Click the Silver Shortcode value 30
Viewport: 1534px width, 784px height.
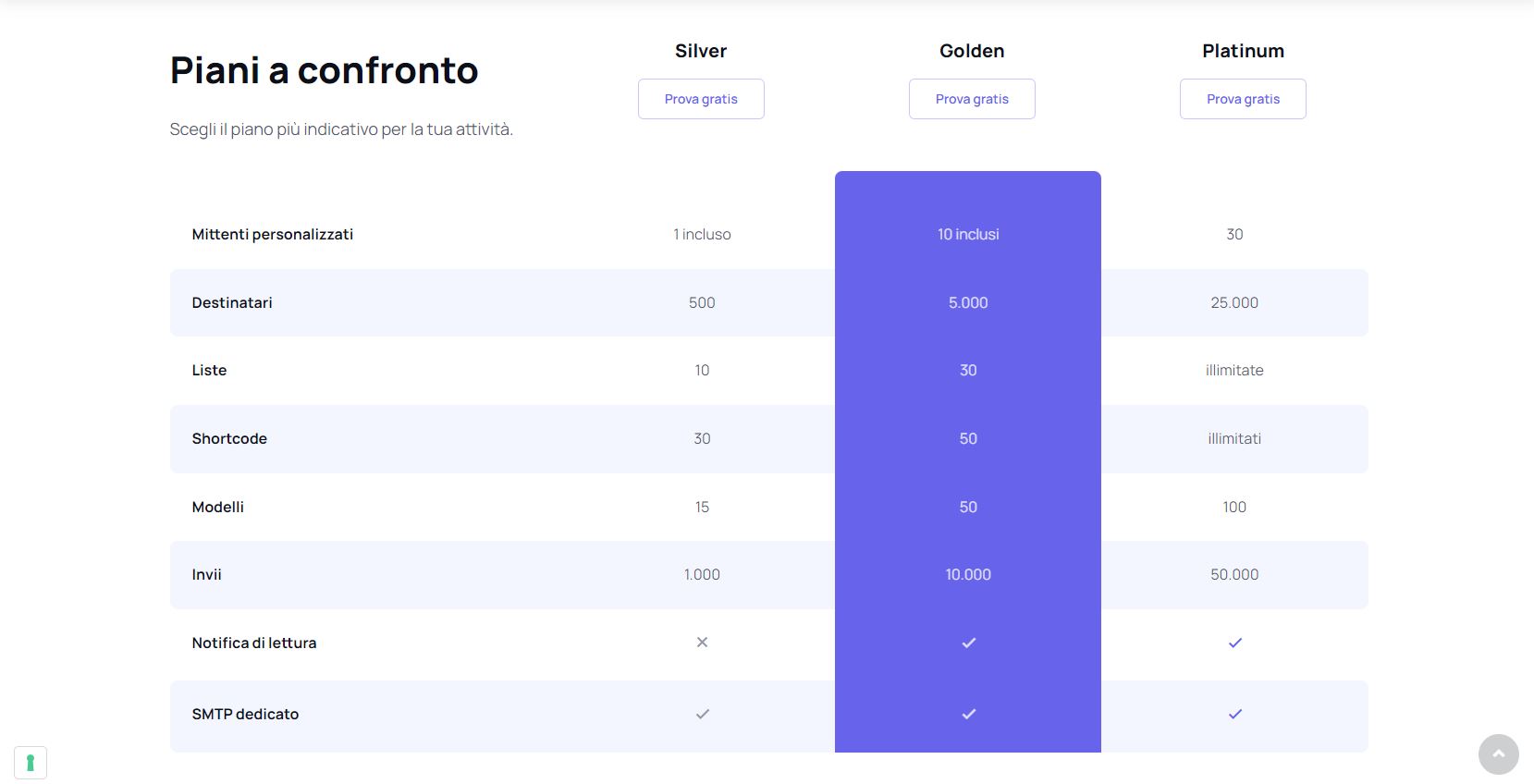click(702, 438)
